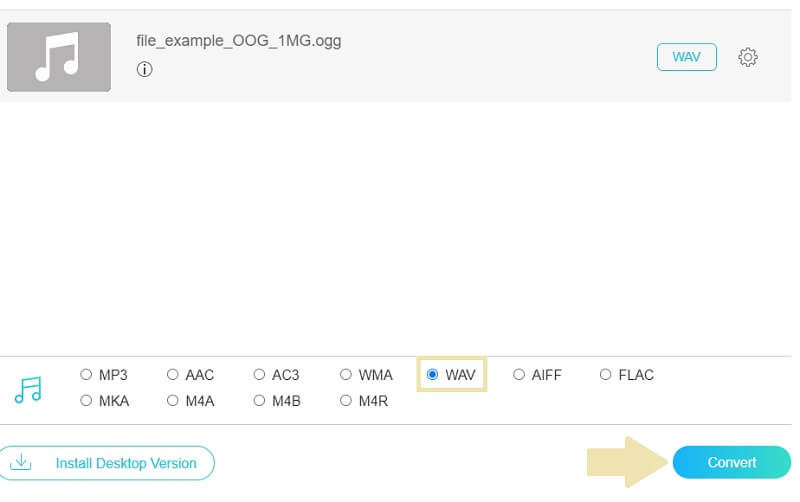Click the audio format music notes icon
Screen dimensions: 800x502
28,389
